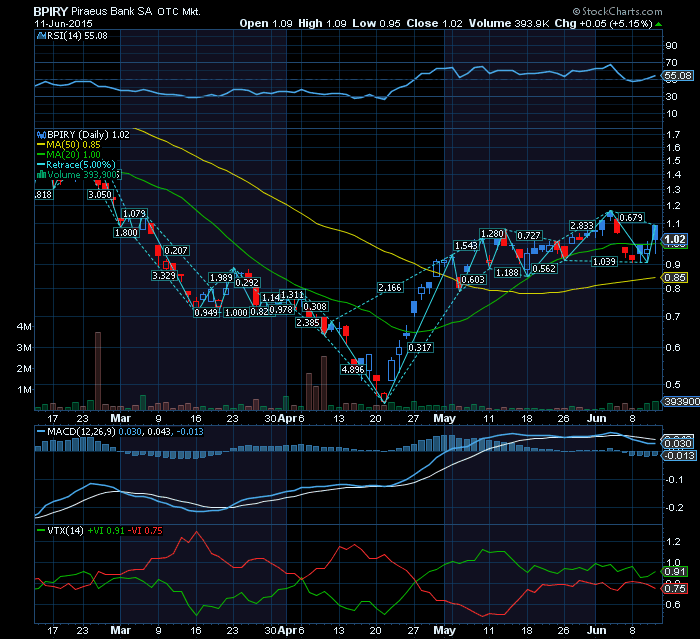Click the red 0.75 VTX axis tag
This screenshot has width=700, height=639.
point(675,589)
